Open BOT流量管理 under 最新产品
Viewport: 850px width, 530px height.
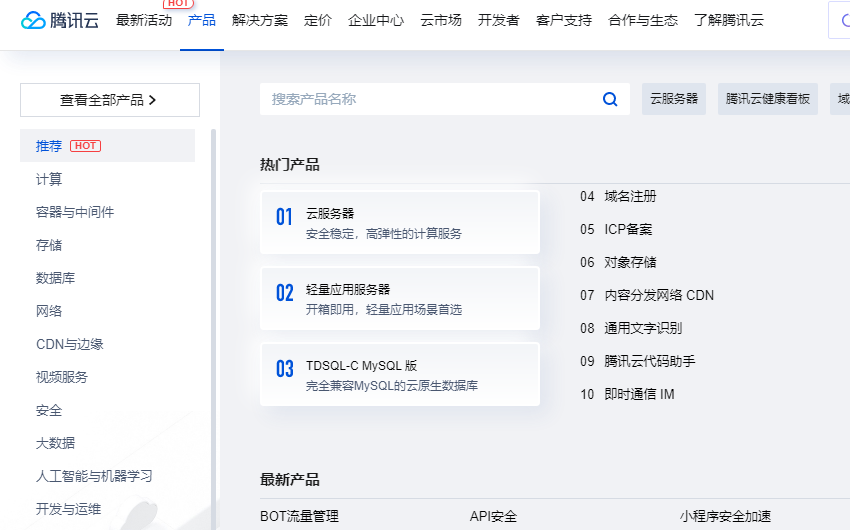tap(299, 516)
